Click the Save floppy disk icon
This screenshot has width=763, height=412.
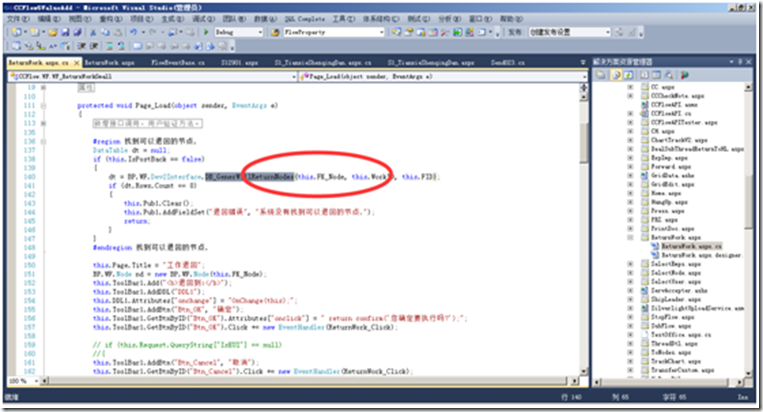65,32
